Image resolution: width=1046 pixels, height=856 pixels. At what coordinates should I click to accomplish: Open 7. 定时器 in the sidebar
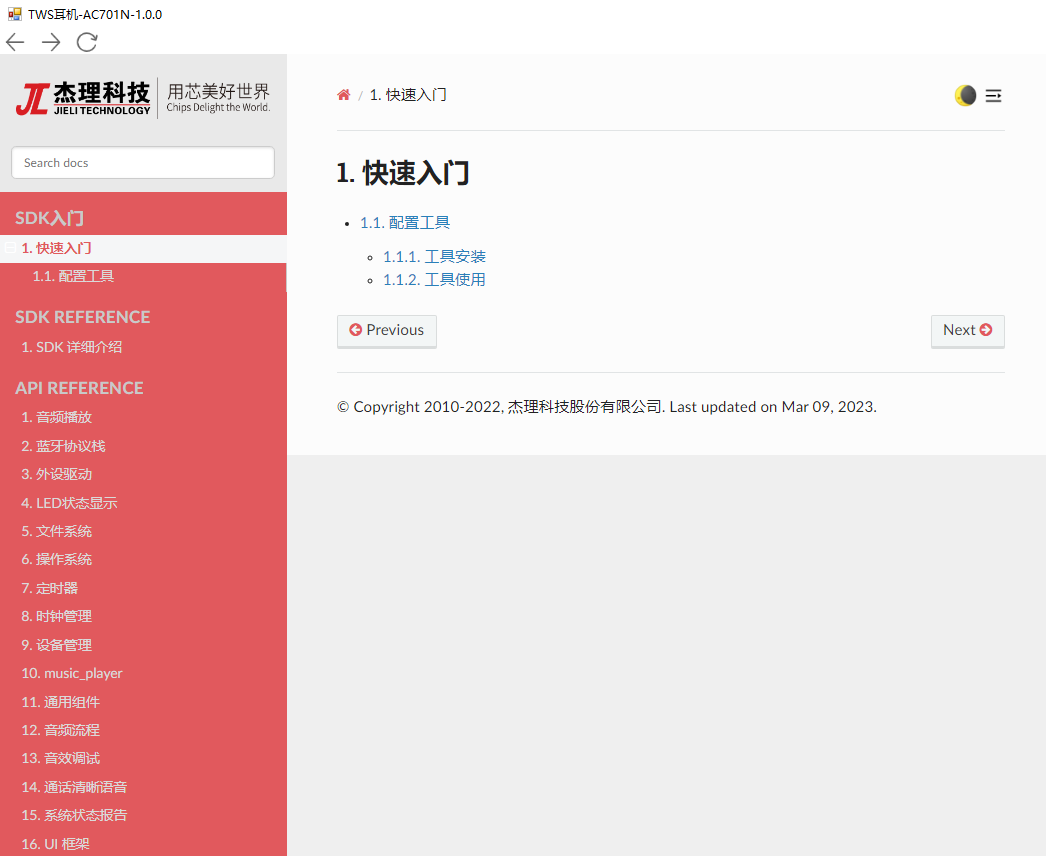point(49,588)
